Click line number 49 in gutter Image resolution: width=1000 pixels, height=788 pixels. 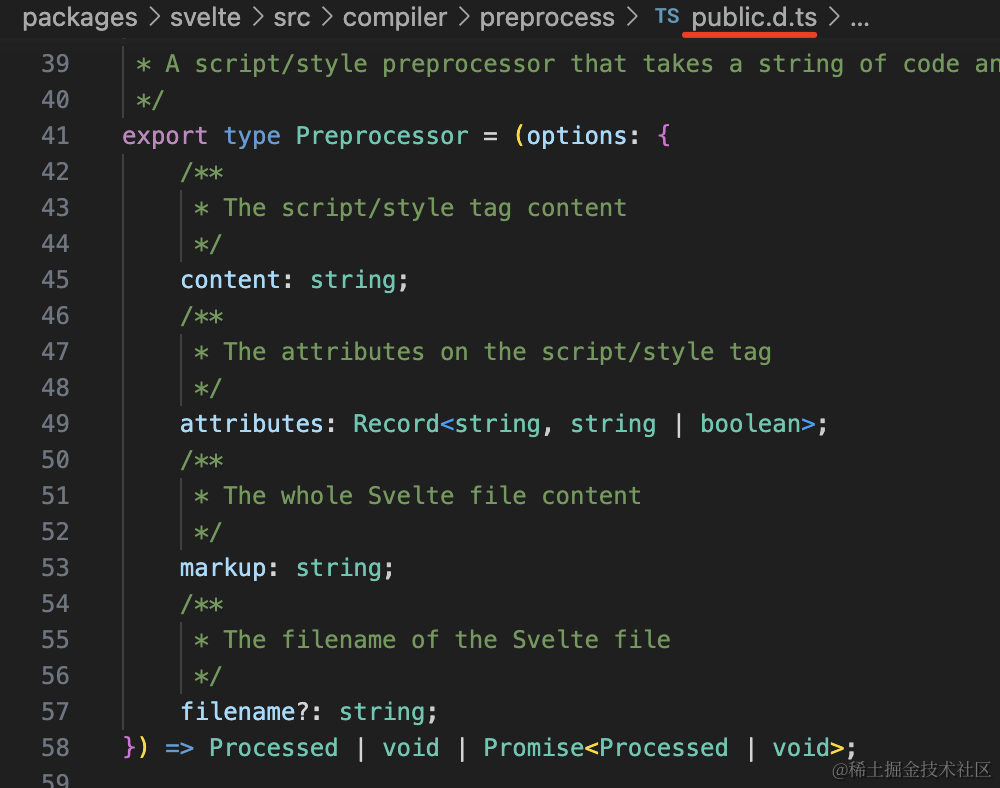click(55, 424)
